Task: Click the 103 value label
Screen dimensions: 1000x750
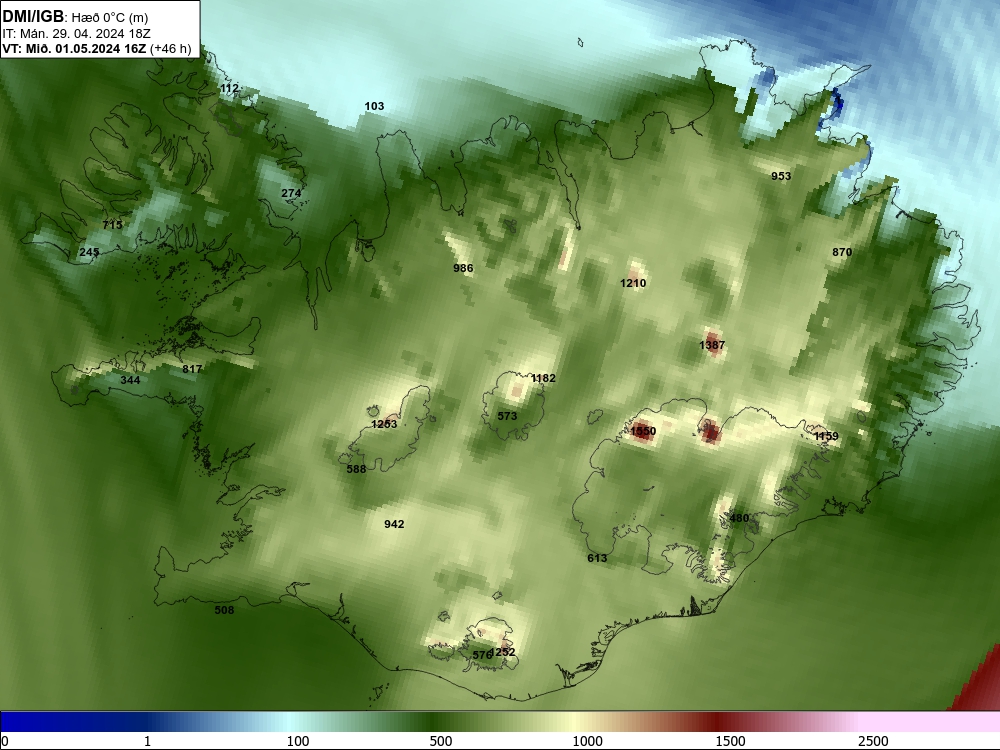Action: [374, 107]
